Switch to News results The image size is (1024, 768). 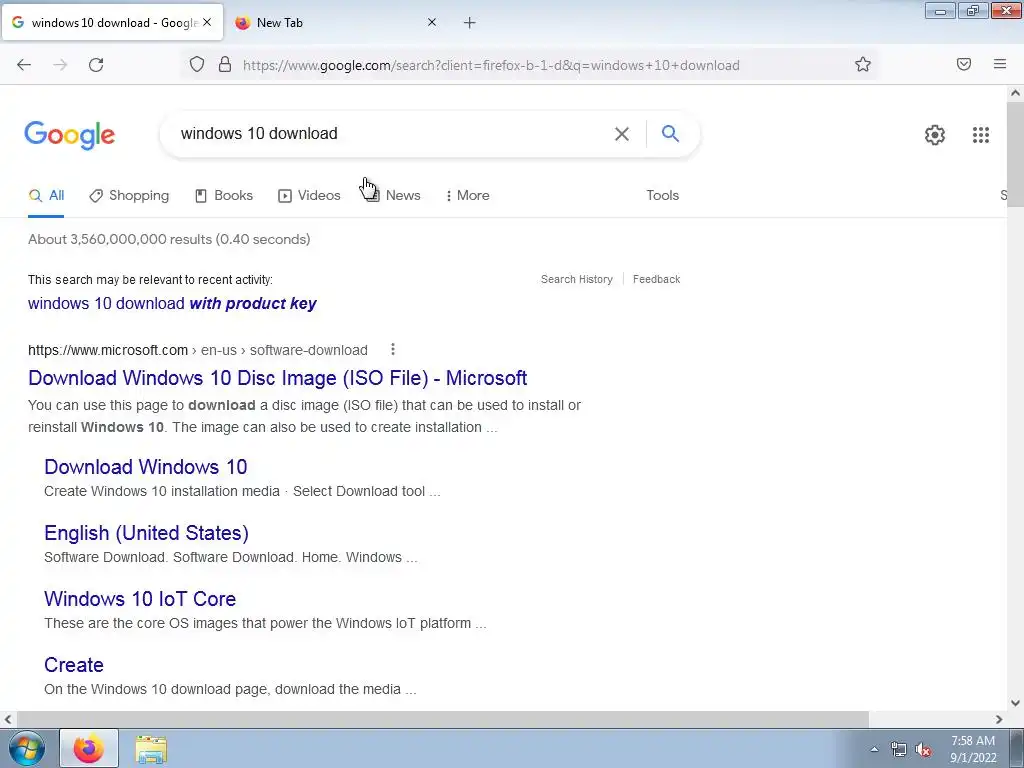[x=393, y=195]
